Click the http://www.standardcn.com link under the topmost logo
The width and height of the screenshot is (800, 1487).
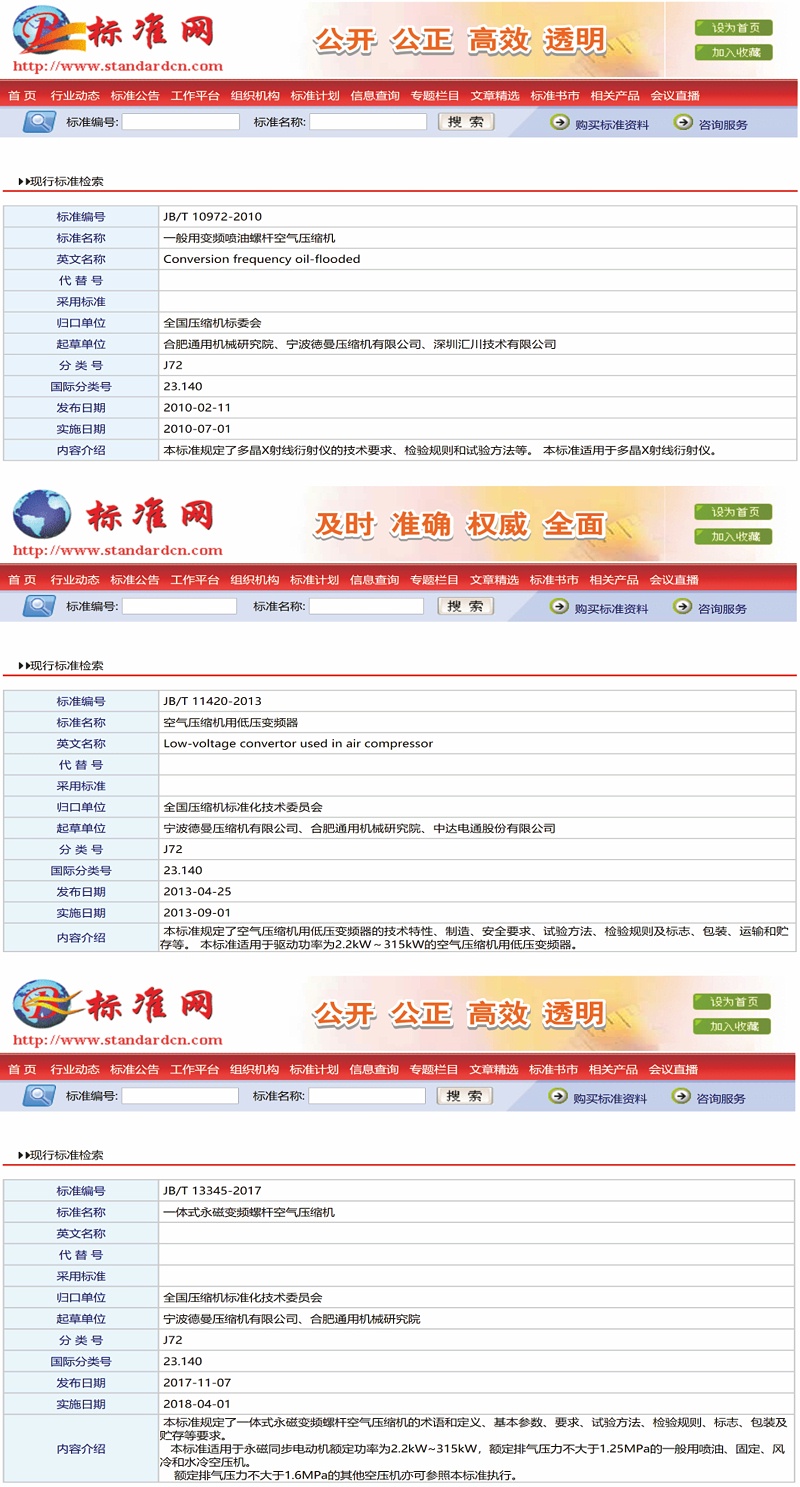[118, 67]
